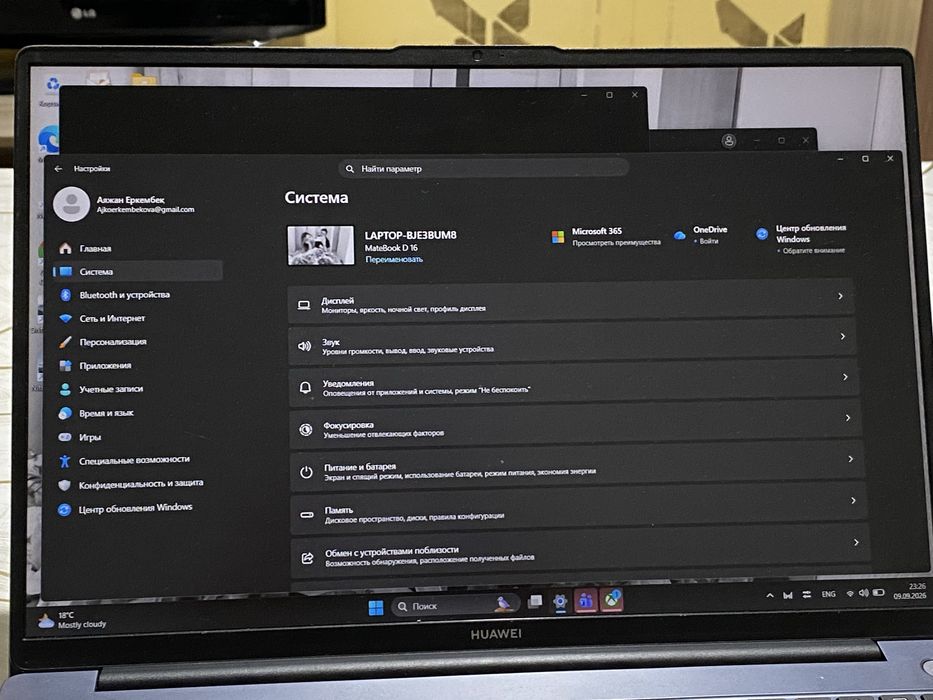Expand the Дисплей row chevron
Screen dimensions: 933x700
840,296
